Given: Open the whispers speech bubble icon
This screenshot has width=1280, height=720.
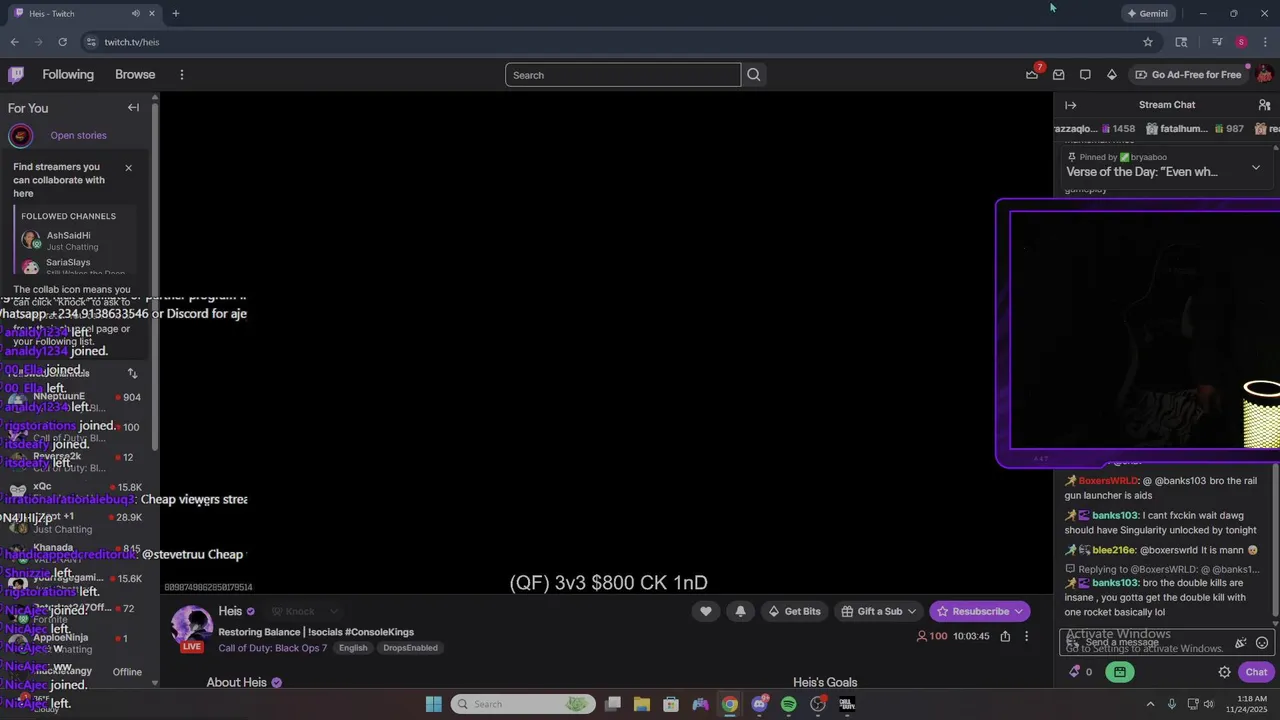Looking at the screenshot, I should tap(1085, 74).
